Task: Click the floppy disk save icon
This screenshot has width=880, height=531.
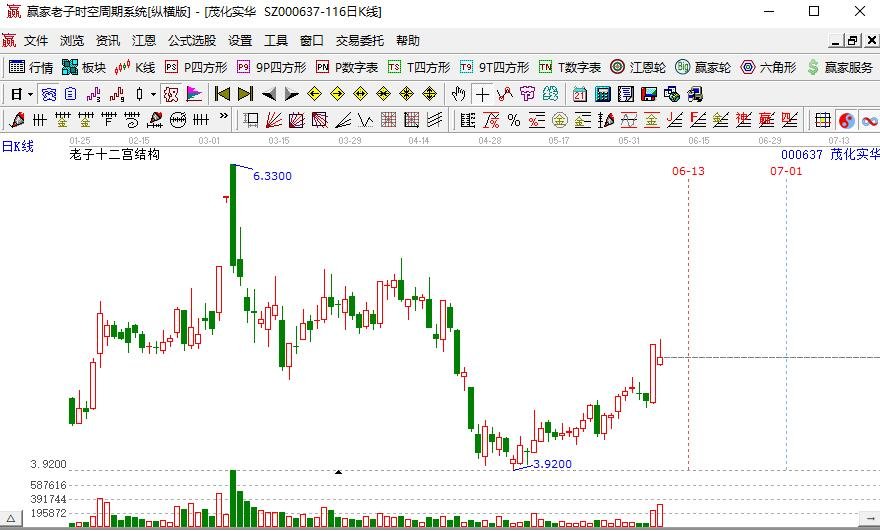Action: [649, 94]
